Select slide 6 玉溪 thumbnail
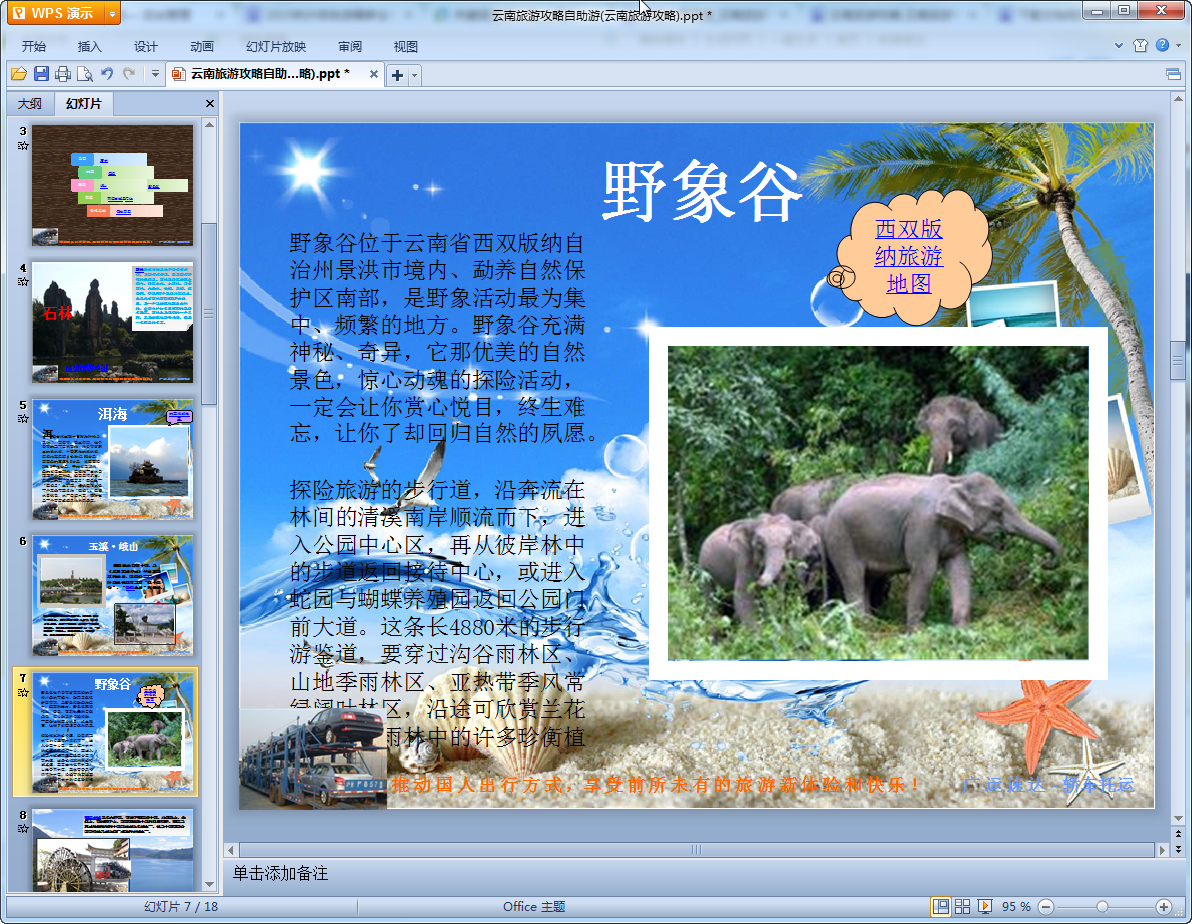This screenshot has height=924, width=1192. point(113,595)
